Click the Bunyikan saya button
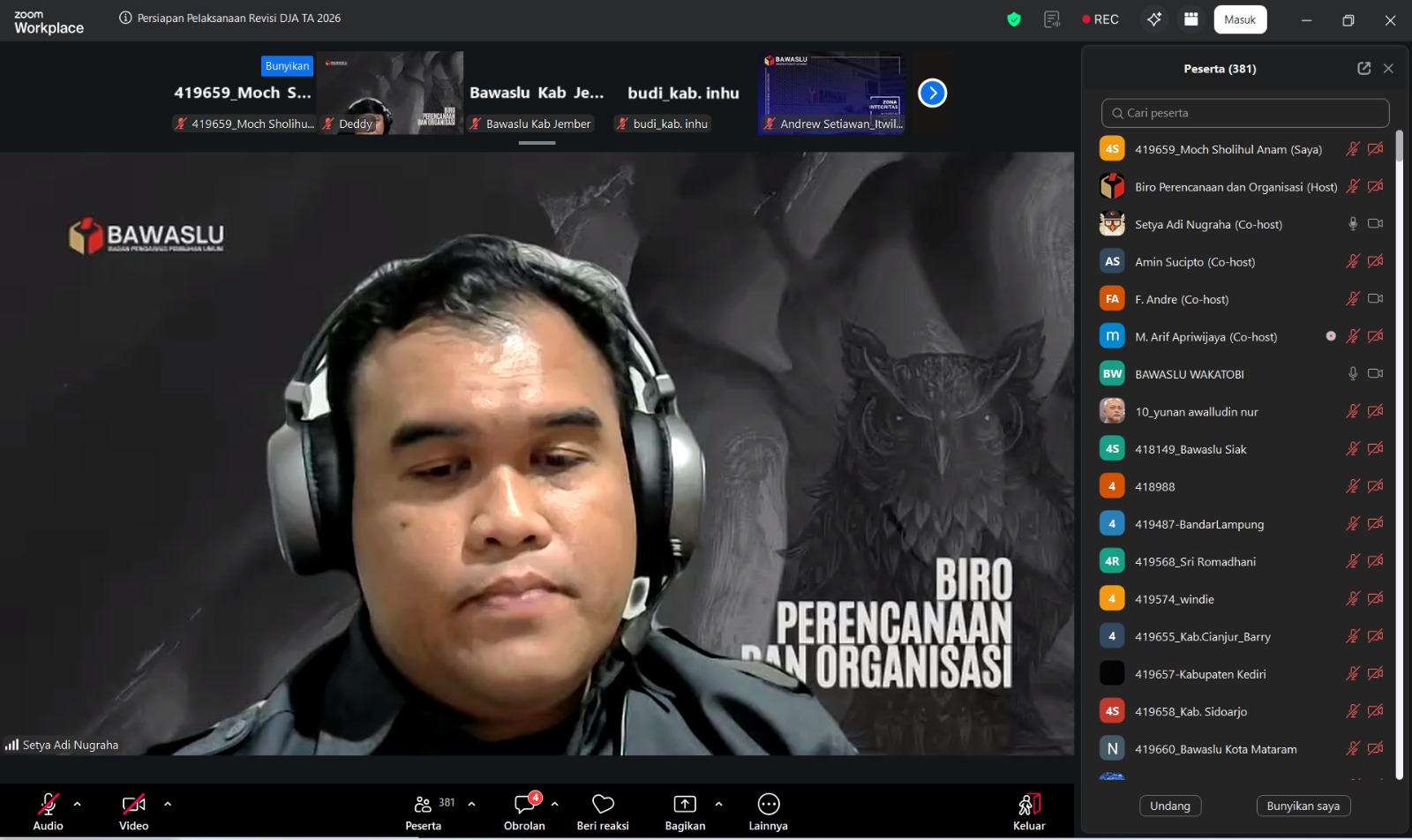Viewport: 1412px width, 840px height. [x=1303, y=806]
